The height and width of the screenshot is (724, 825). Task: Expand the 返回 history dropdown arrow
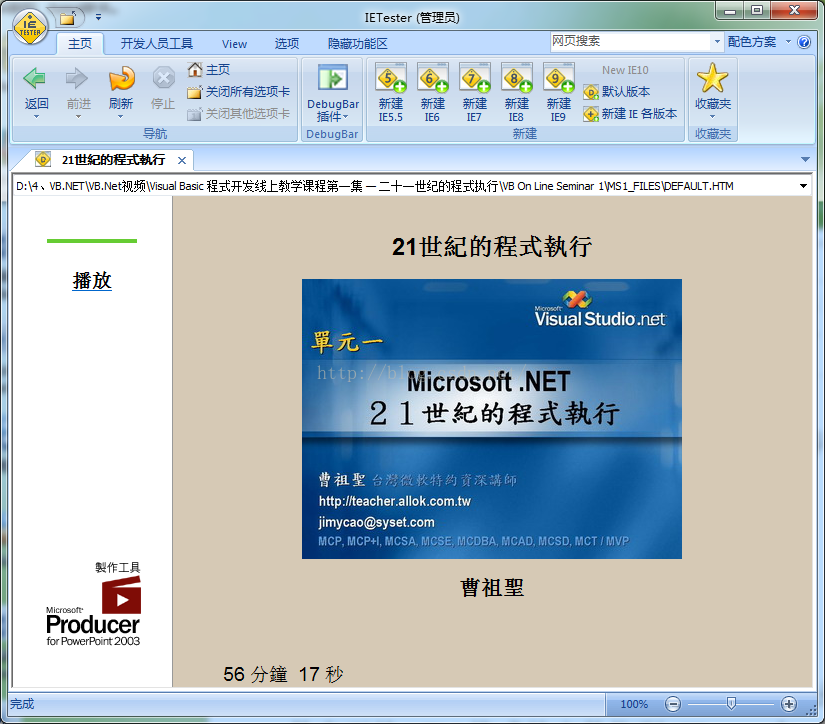(x=36, y=117)
